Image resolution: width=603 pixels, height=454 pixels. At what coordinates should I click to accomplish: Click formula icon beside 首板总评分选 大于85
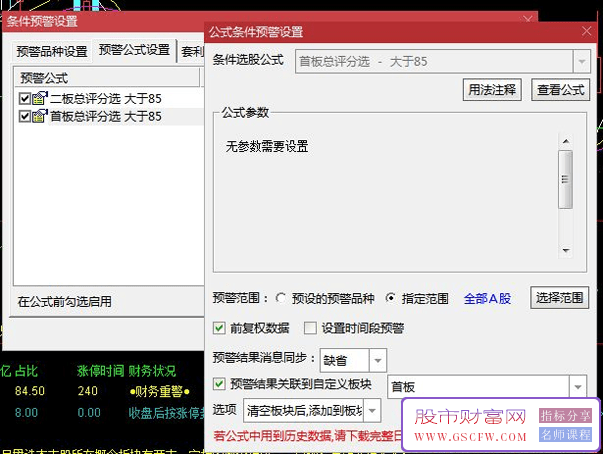pos(40,116)
